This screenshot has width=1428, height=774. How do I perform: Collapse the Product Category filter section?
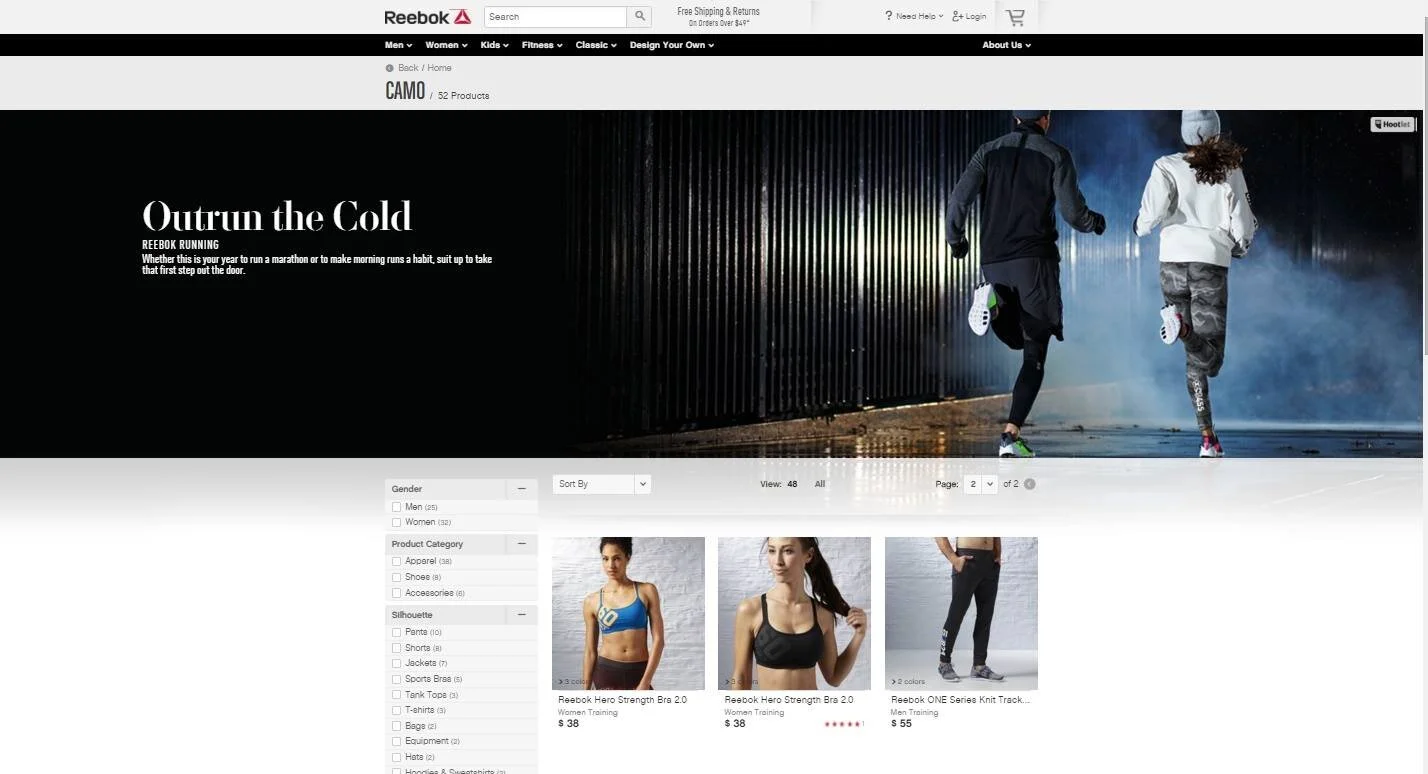click(521, 544)
